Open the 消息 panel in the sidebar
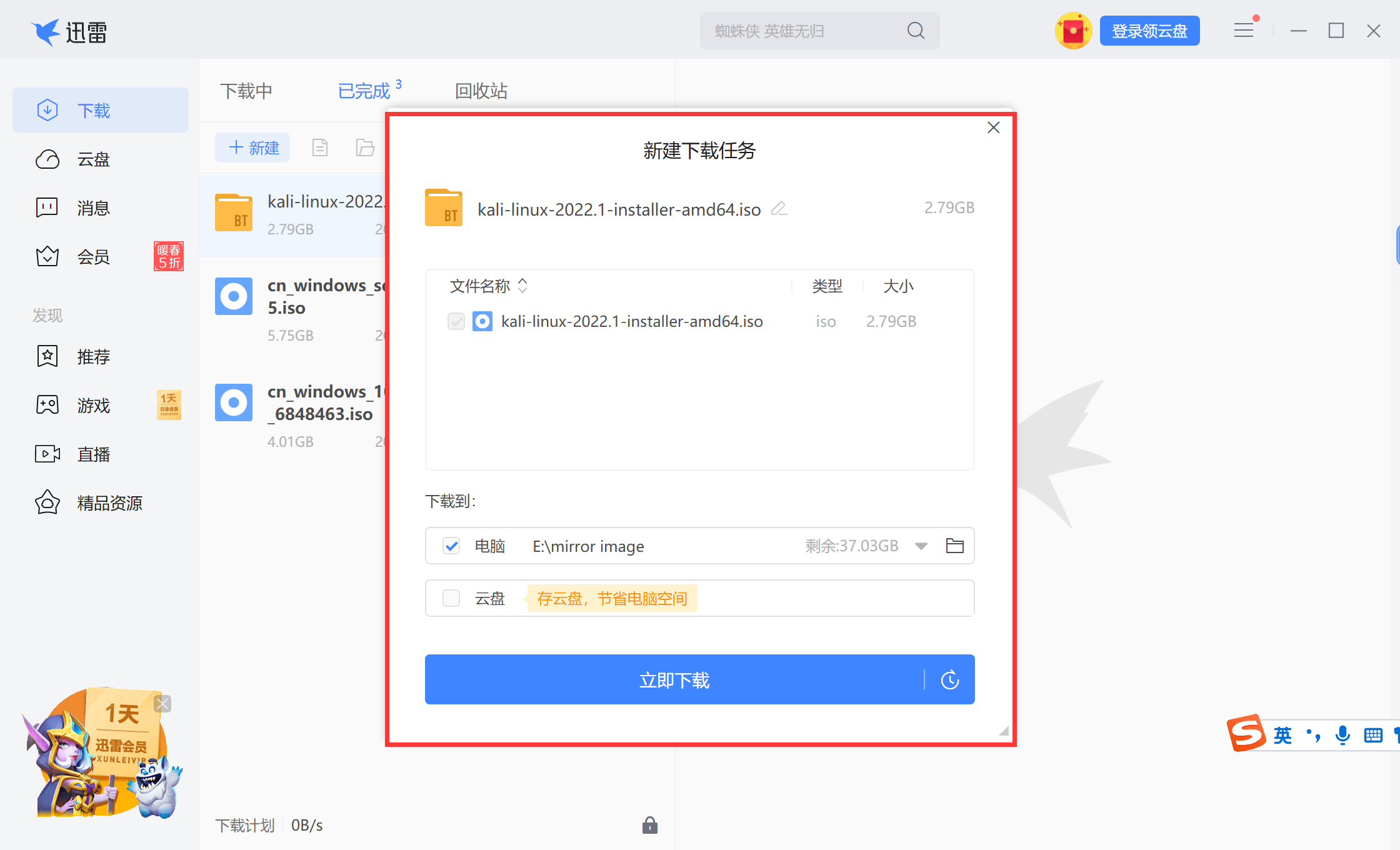 click(92, 208)
